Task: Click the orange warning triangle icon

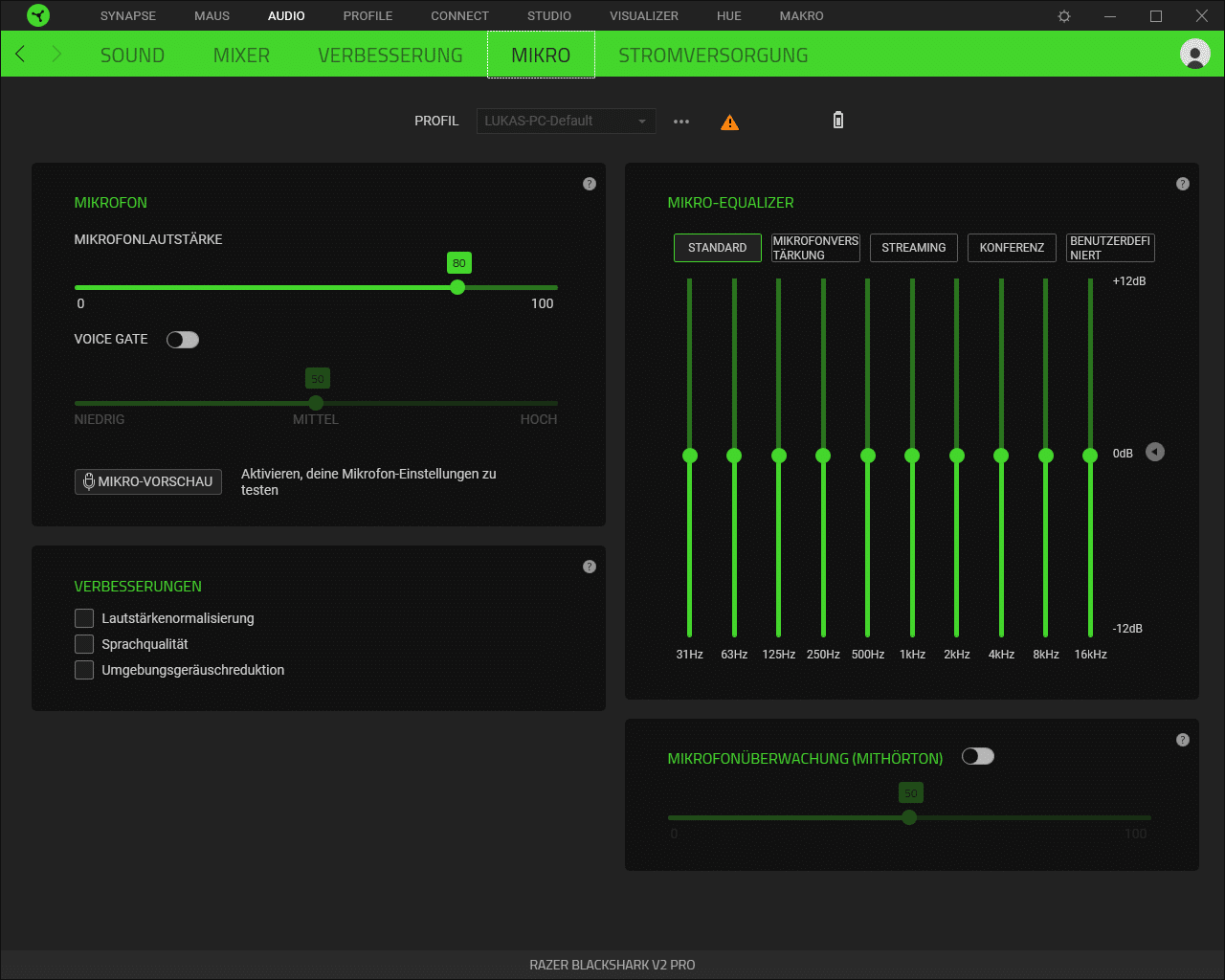Action: click(x=729, y=122)
